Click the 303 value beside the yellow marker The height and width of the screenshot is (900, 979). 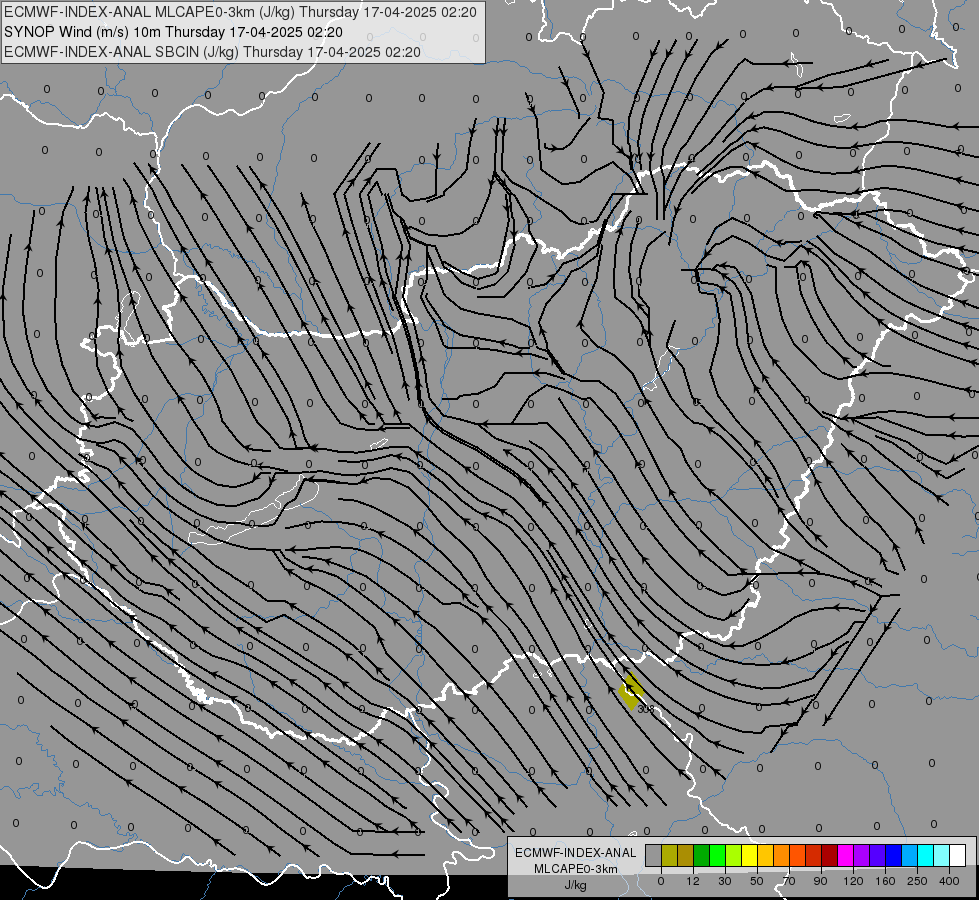pos(646,710)
